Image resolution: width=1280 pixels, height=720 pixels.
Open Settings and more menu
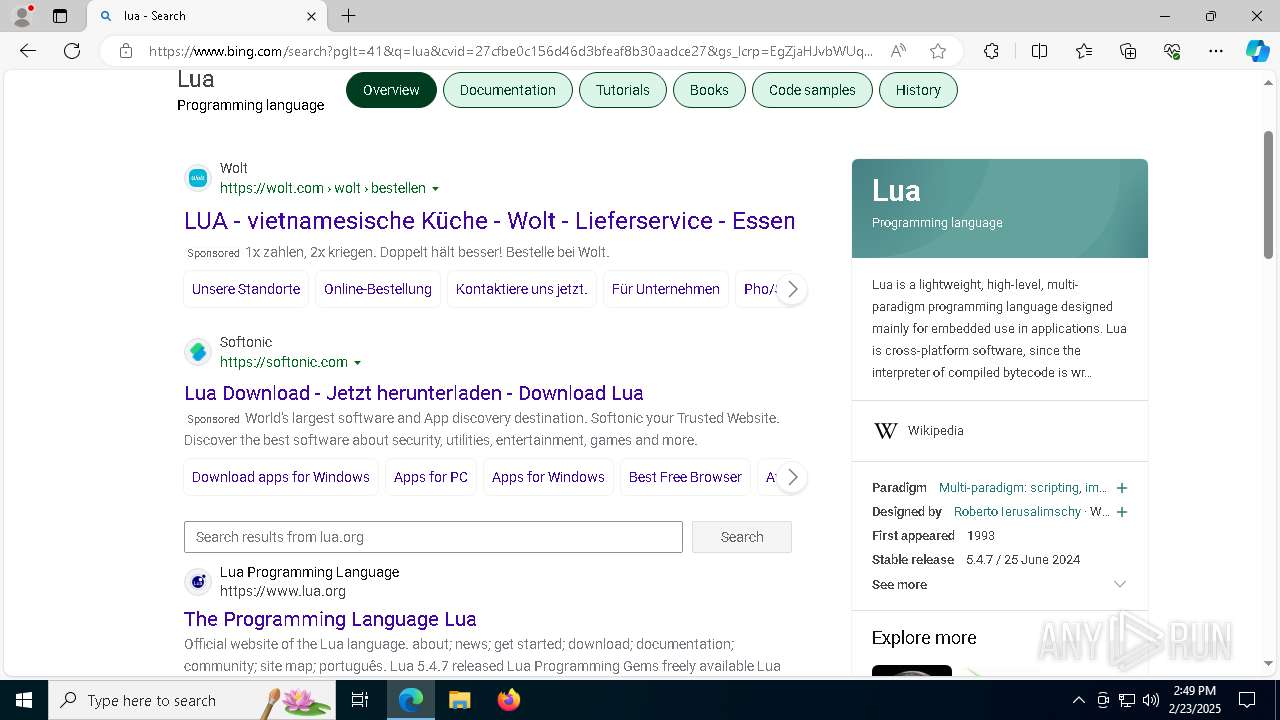click(x=1216, y=51)
